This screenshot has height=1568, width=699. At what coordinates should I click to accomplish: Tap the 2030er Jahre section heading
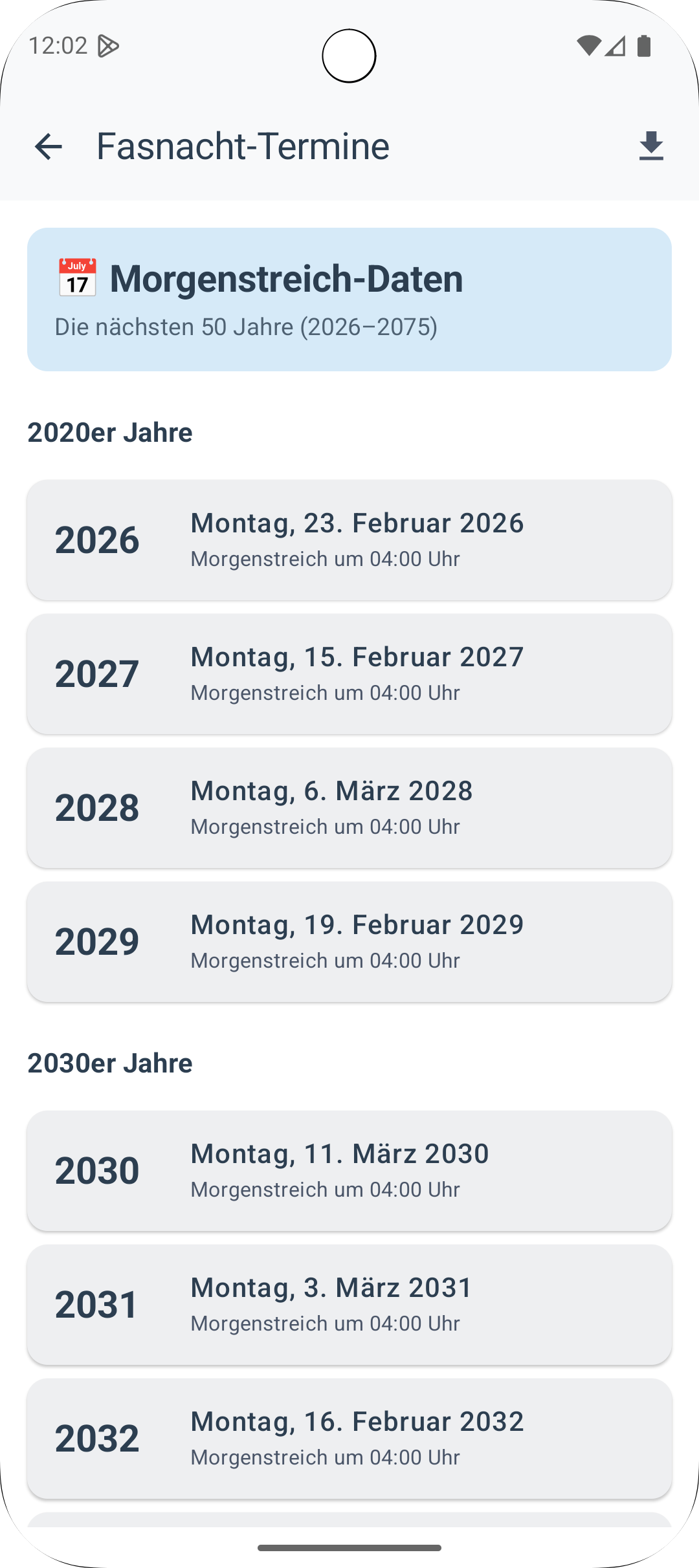click(110, 1063)
